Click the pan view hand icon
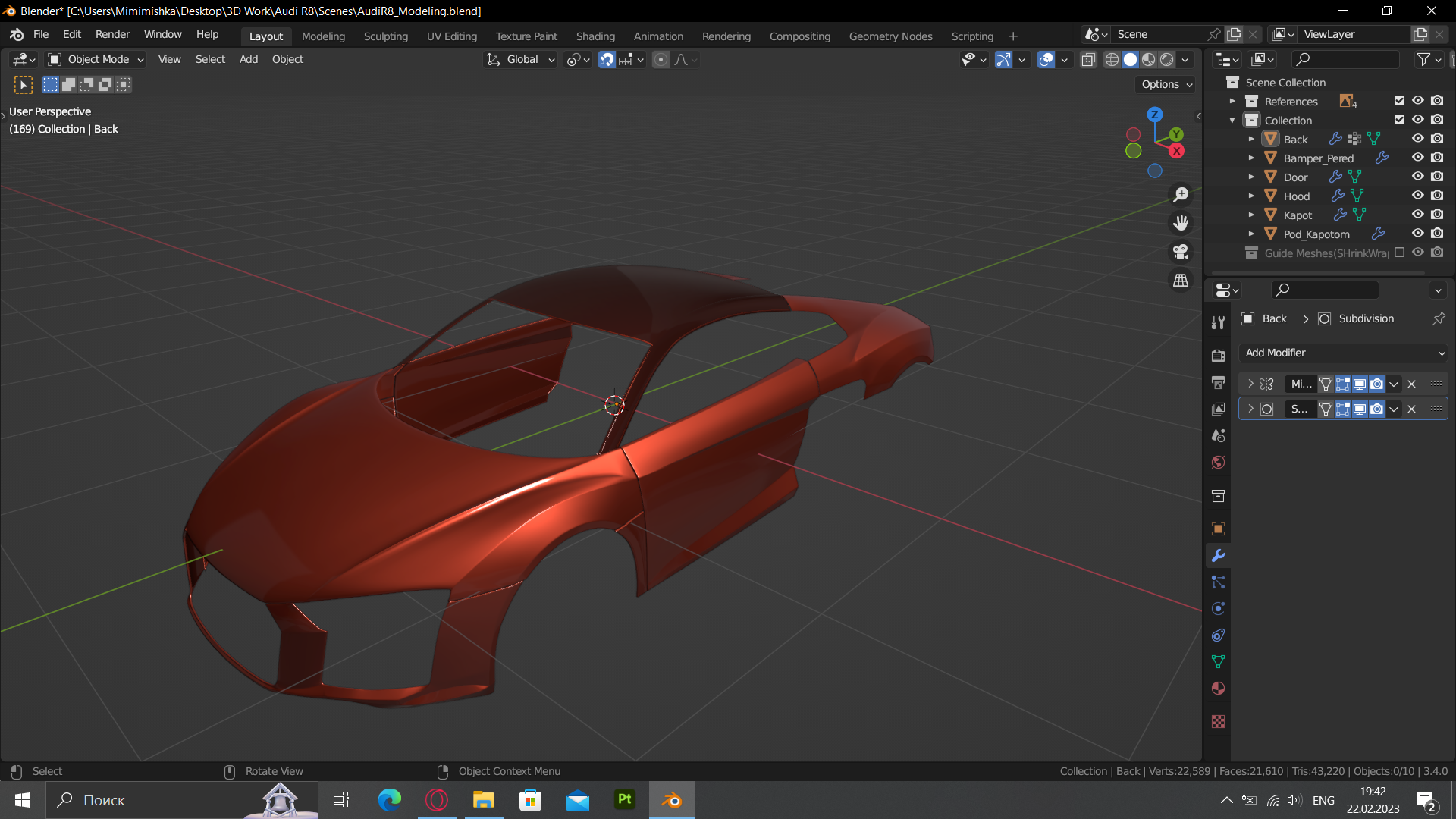 point(1181,223)
